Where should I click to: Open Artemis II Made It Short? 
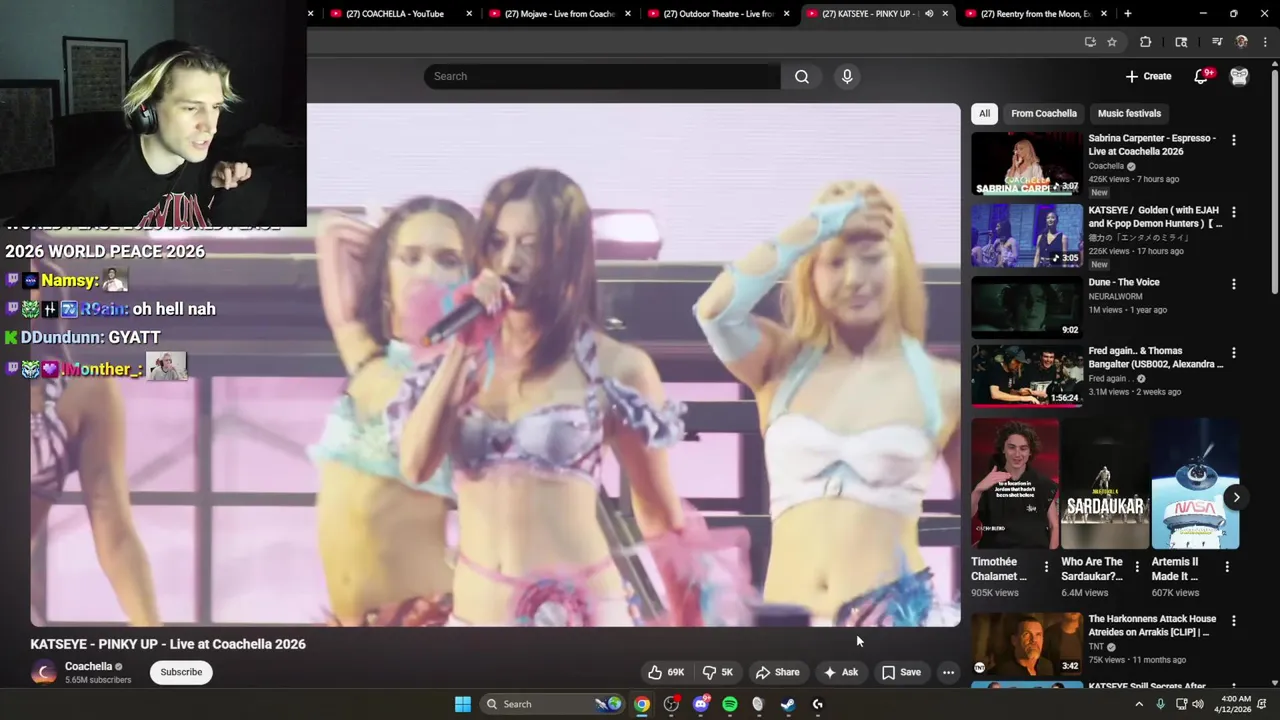point(1195,484)
